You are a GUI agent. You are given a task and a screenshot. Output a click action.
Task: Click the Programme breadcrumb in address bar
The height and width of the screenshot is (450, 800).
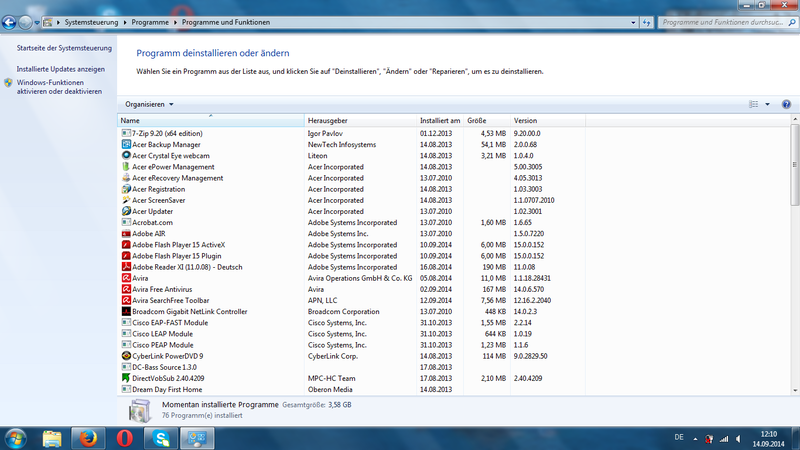tap(147, 21)
